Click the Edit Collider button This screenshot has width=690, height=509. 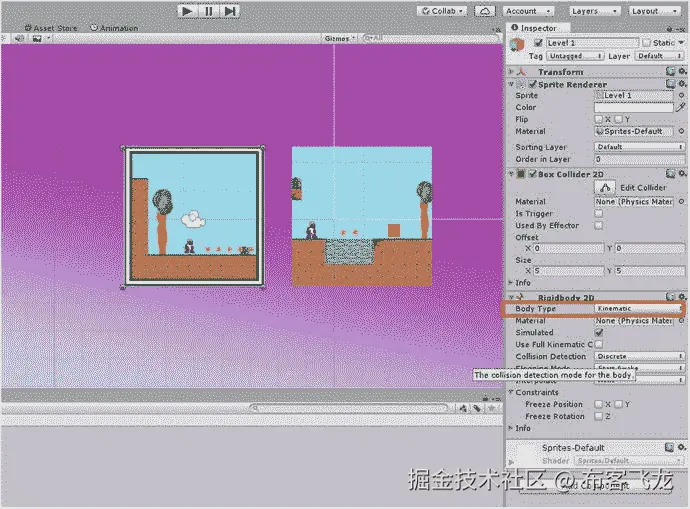tap(605, 188)
